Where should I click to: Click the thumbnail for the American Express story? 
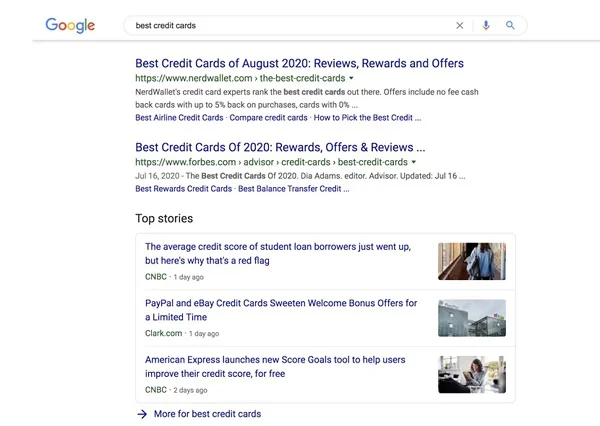coord(471,374)
